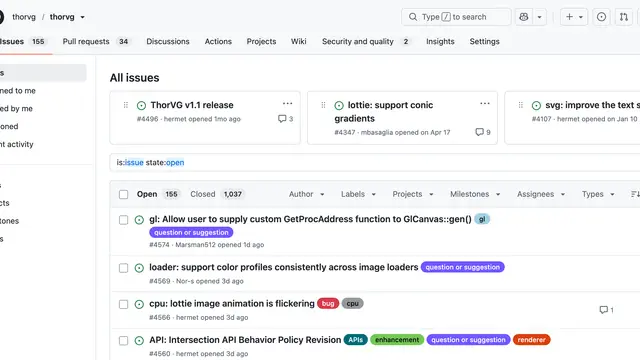Expand the thorvg repository switcher arrow
The image size is (640, 360).
pyautogui.click(x=82, y=17)
